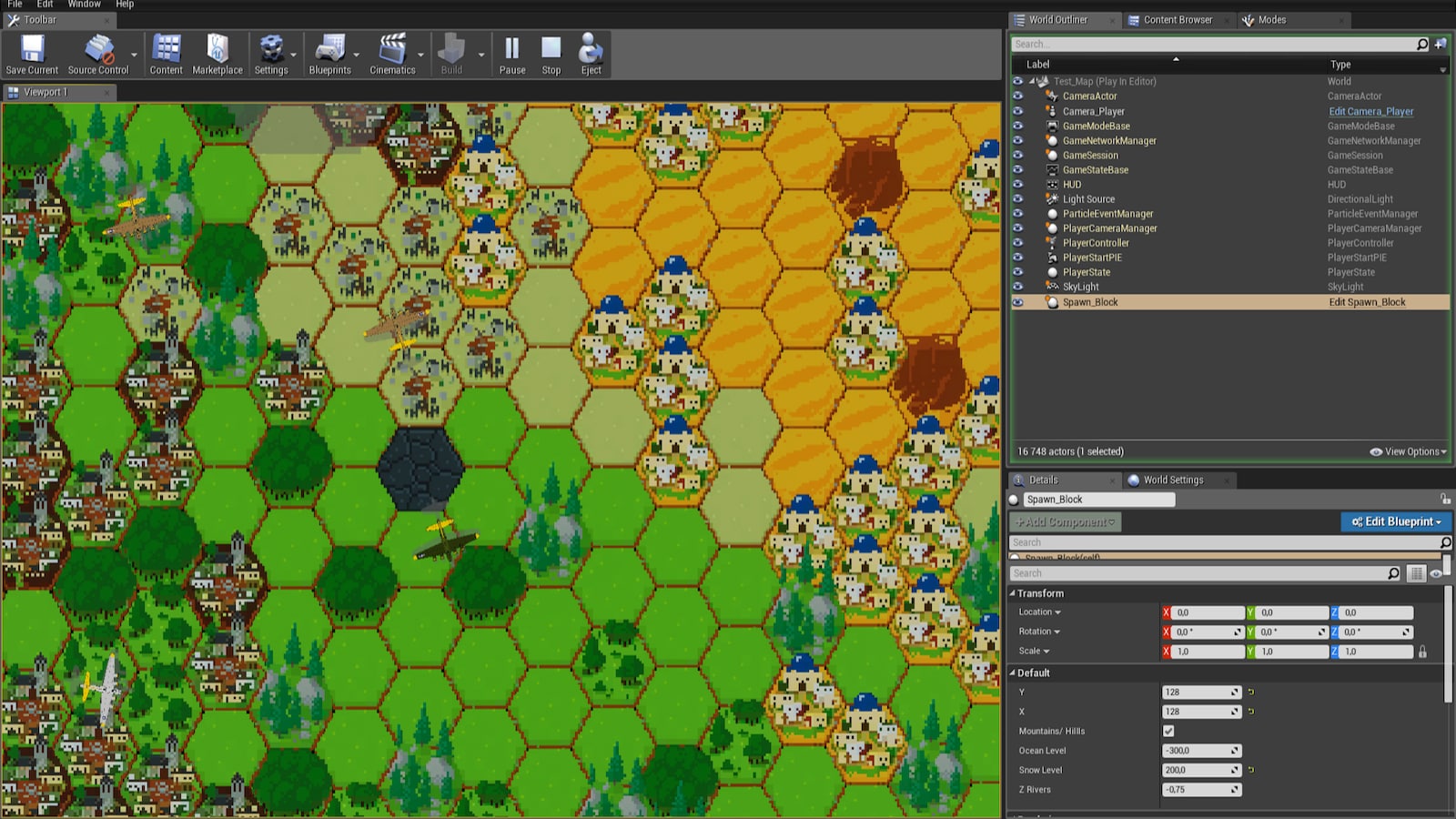1456x819 pixels.
Task: Pause the play-in-editor session
Action: (512, 55)
